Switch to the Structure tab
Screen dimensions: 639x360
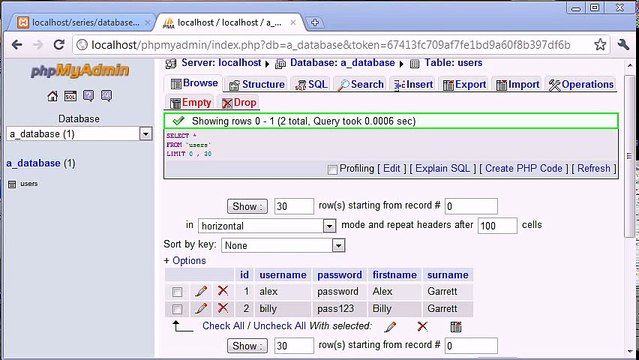pos(256,84)
